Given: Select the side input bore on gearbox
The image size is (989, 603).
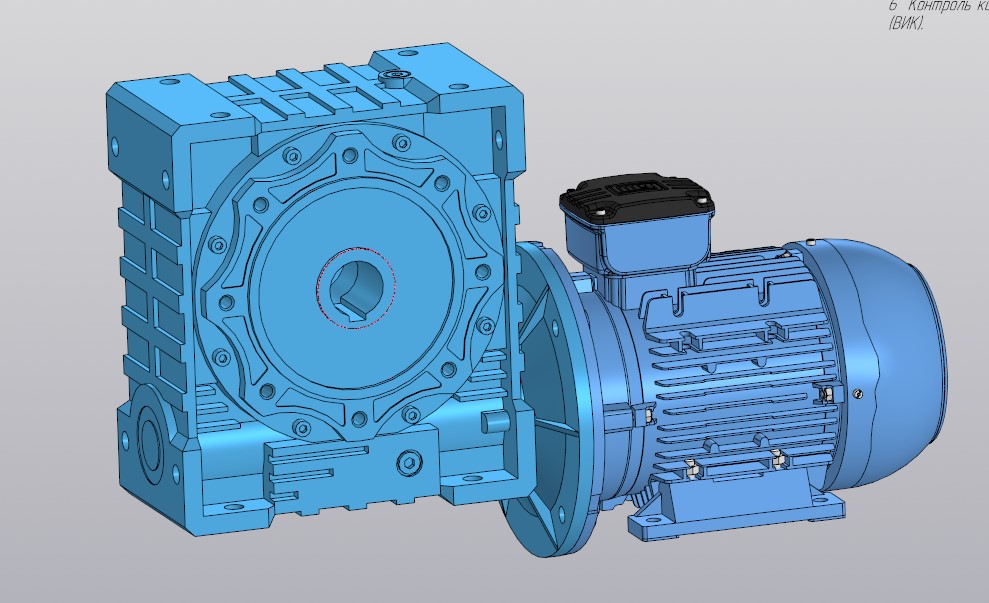Looking at the screenshot, I should 149,439.
